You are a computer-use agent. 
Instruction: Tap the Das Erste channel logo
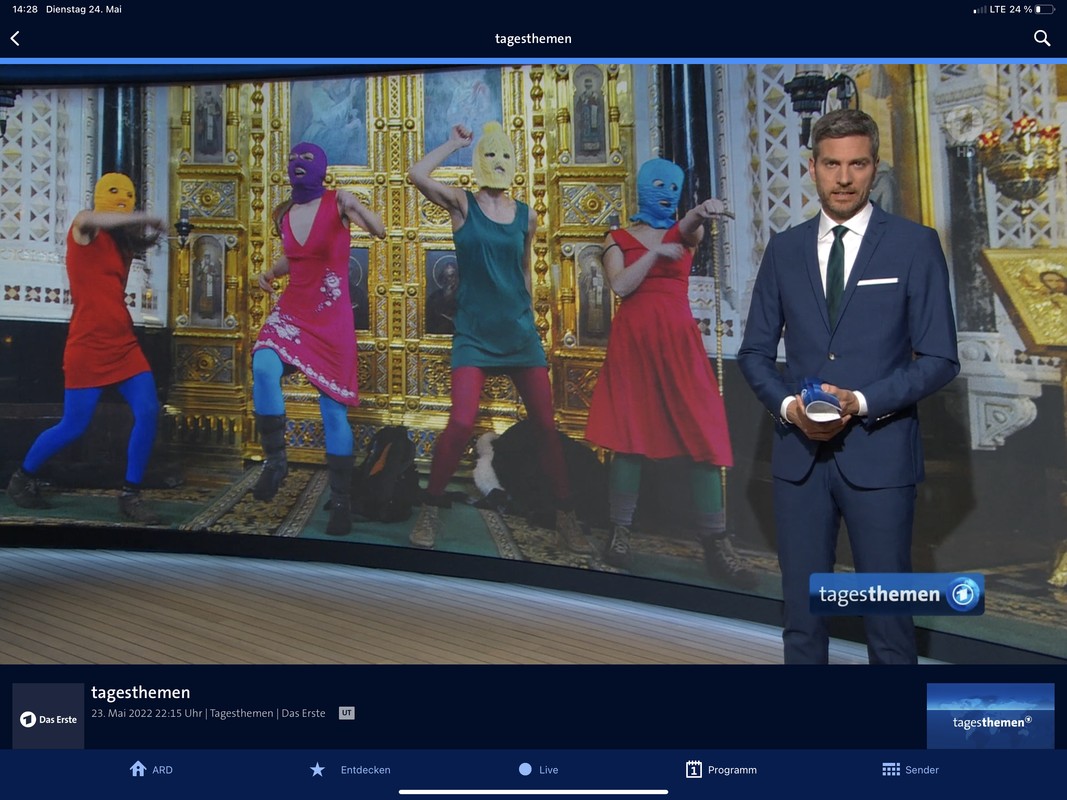pyautogui.click(x=48, y=716)
